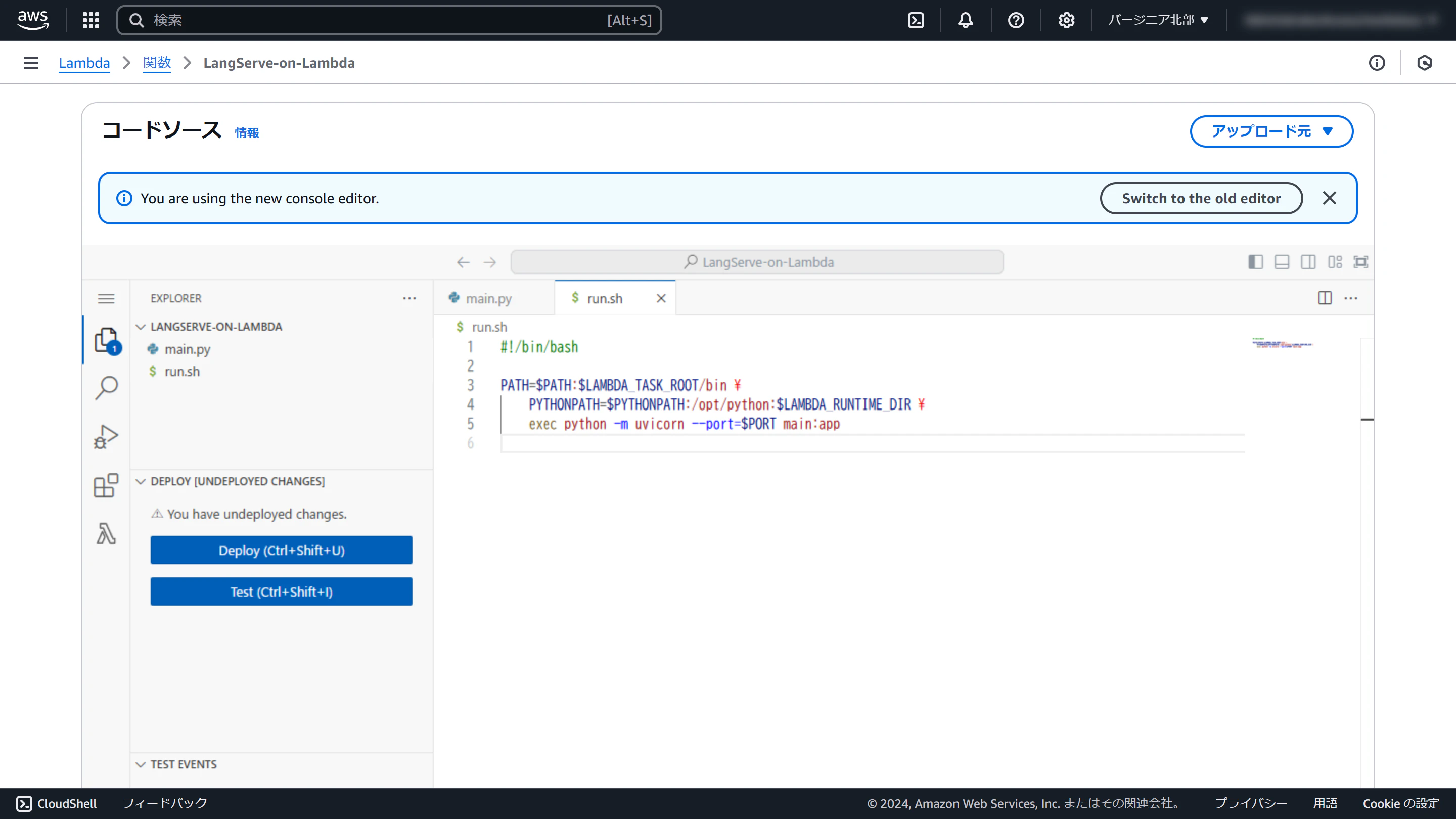The height and width of the screenshot is (819, 1456).
Task: Click the LangServe-on-Lambda command center box
Action: [x=757, y=262]
